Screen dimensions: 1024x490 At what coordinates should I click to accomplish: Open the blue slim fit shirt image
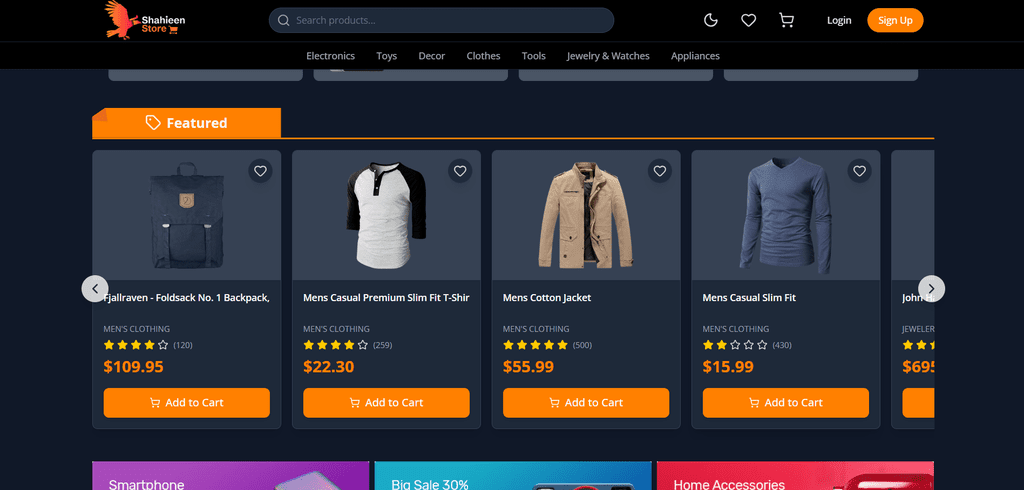tap(786, 216)
